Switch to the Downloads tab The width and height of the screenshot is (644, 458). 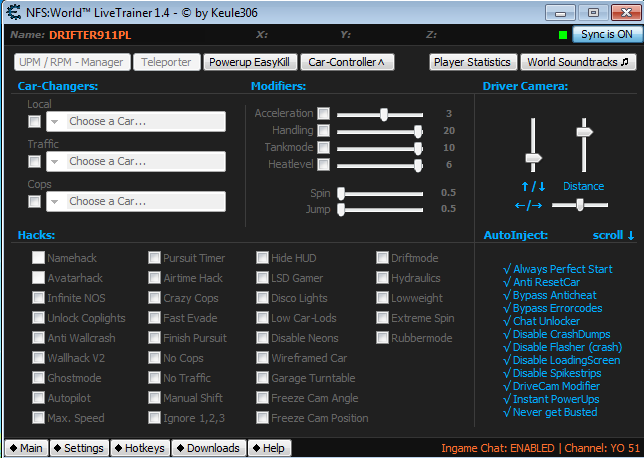(x=209, y=448)
